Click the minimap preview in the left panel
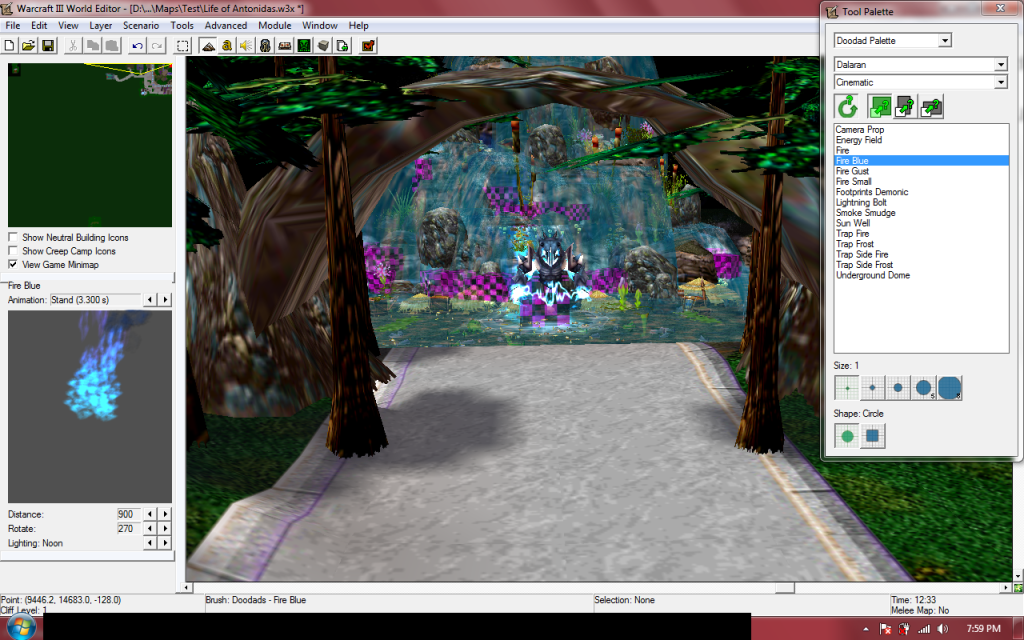The image size is (1024, 640). click(89, 145)
